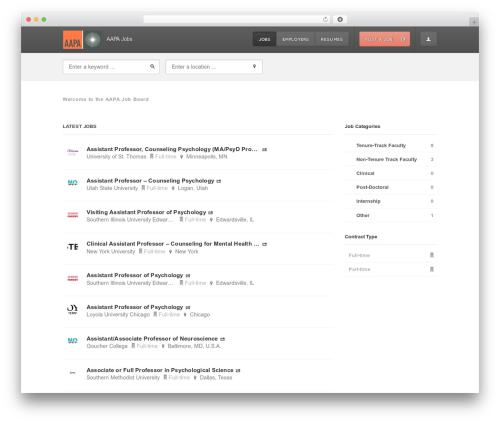Screen dimensions: 500x423
Task: Open a new browser tab with plus
Action: coord(474,22)
